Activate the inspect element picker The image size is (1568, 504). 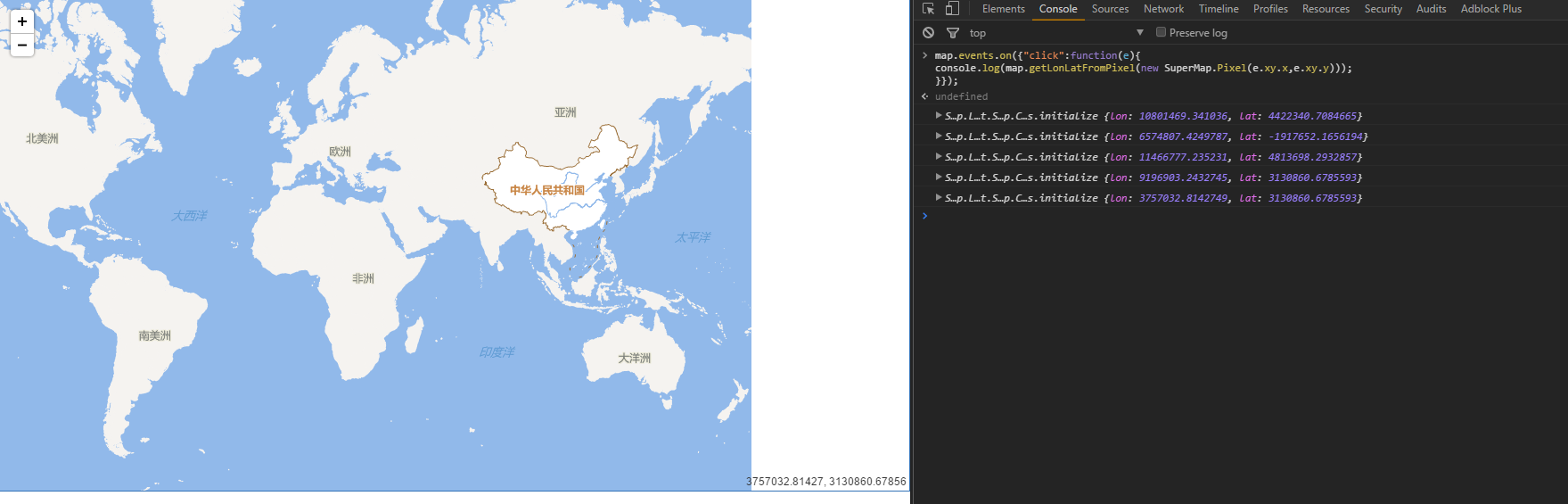[928, 9]
